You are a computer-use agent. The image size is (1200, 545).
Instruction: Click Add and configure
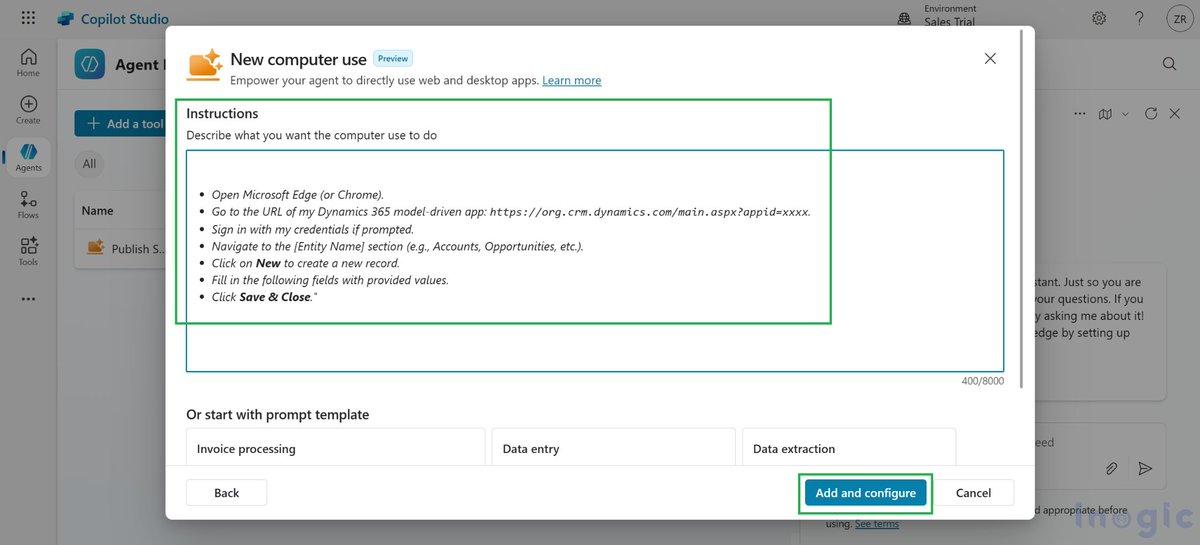click(x=866, y=493)
